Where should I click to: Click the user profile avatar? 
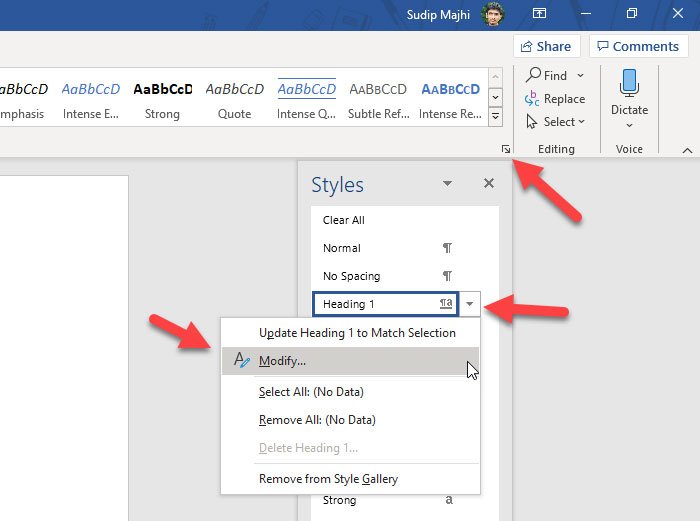492,15
